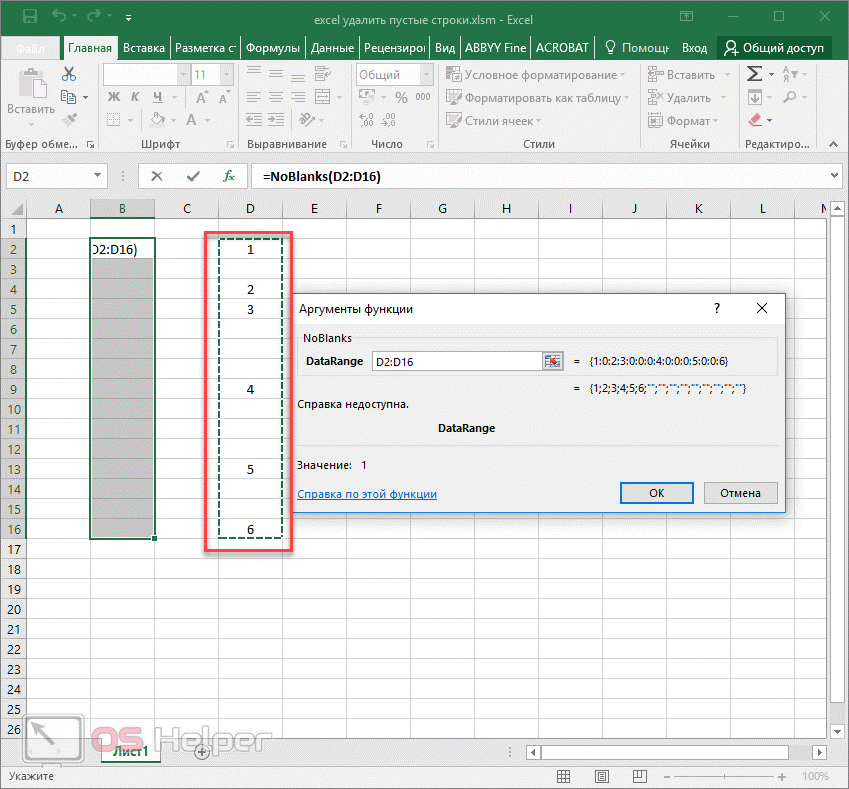Confirm entry with formula bar checkmark
Screen dimensions: 849x789
[x=193, y=176]
